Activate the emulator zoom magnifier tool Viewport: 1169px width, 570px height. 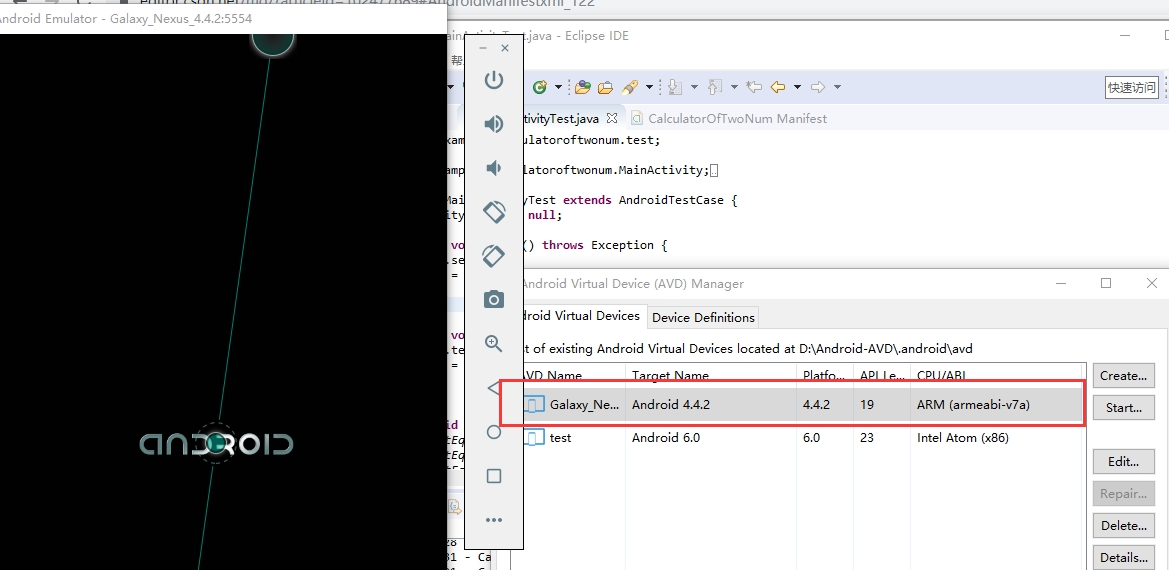494,343
